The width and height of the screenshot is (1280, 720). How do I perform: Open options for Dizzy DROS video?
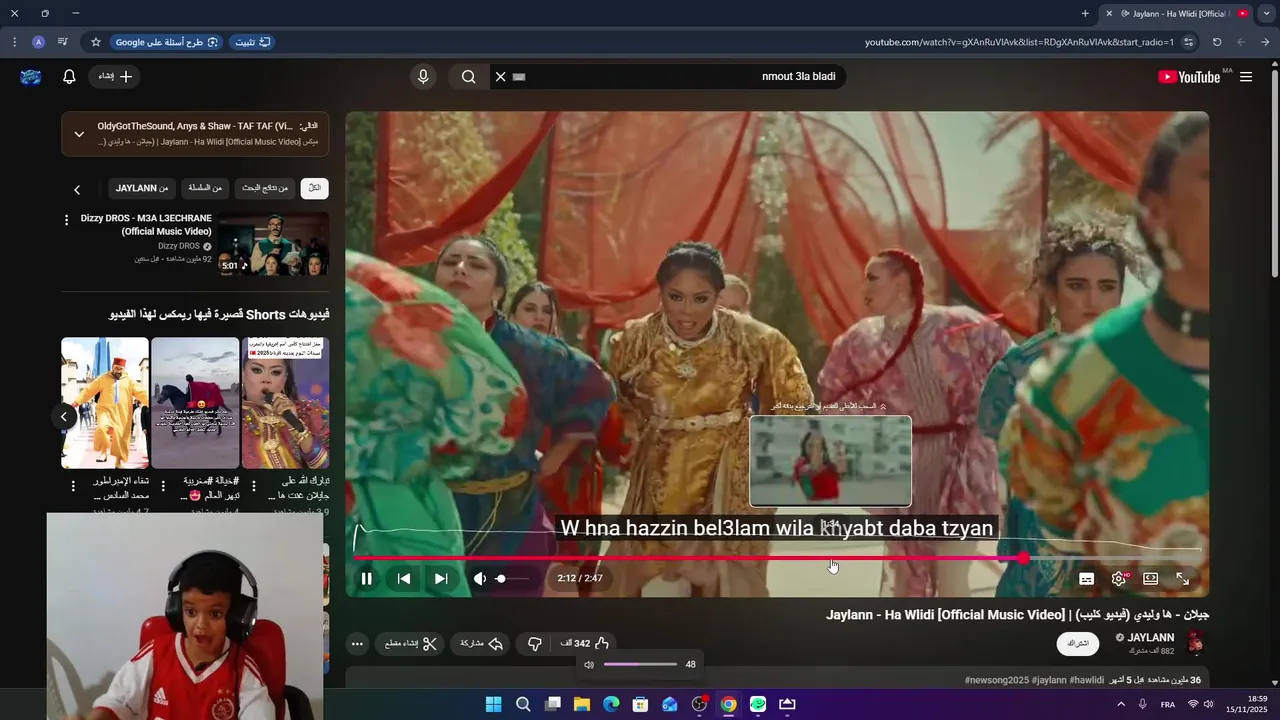pos(67,220)
